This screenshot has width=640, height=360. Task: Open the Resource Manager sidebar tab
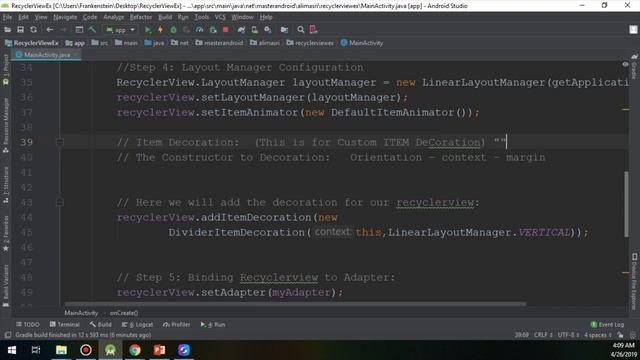6,125
